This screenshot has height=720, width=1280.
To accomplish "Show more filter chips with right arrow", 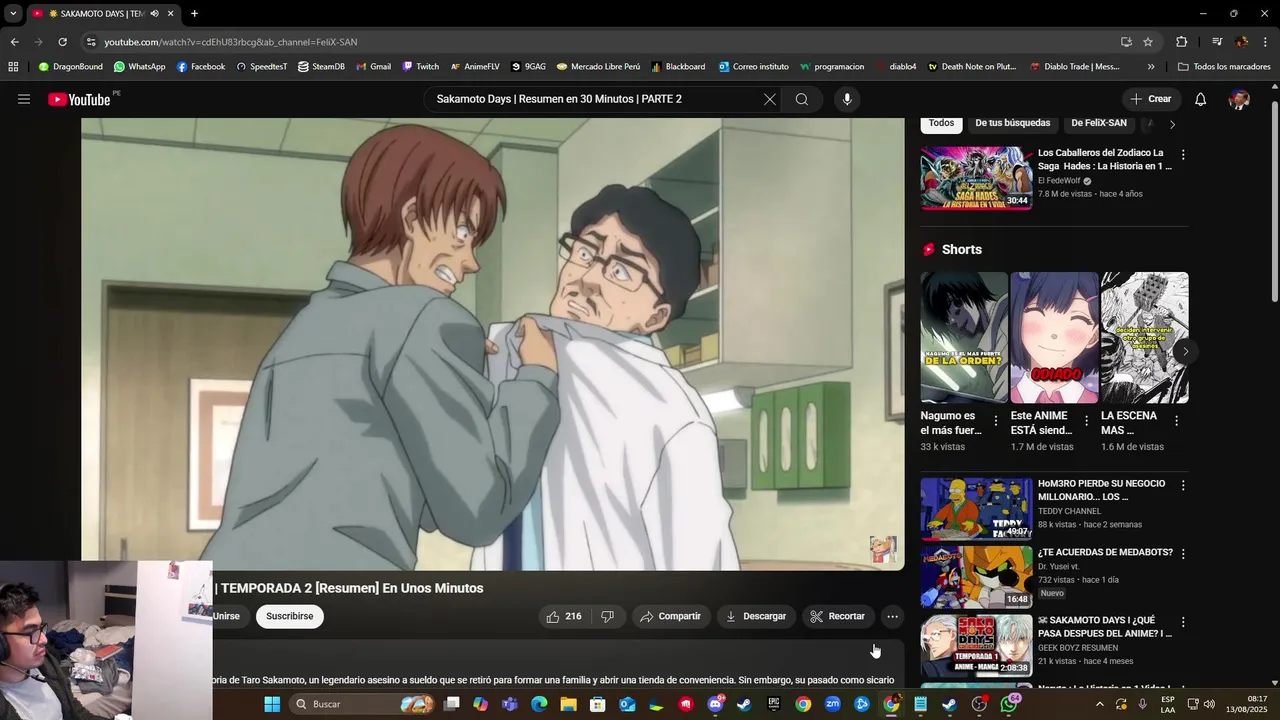I will point(1172,124).
